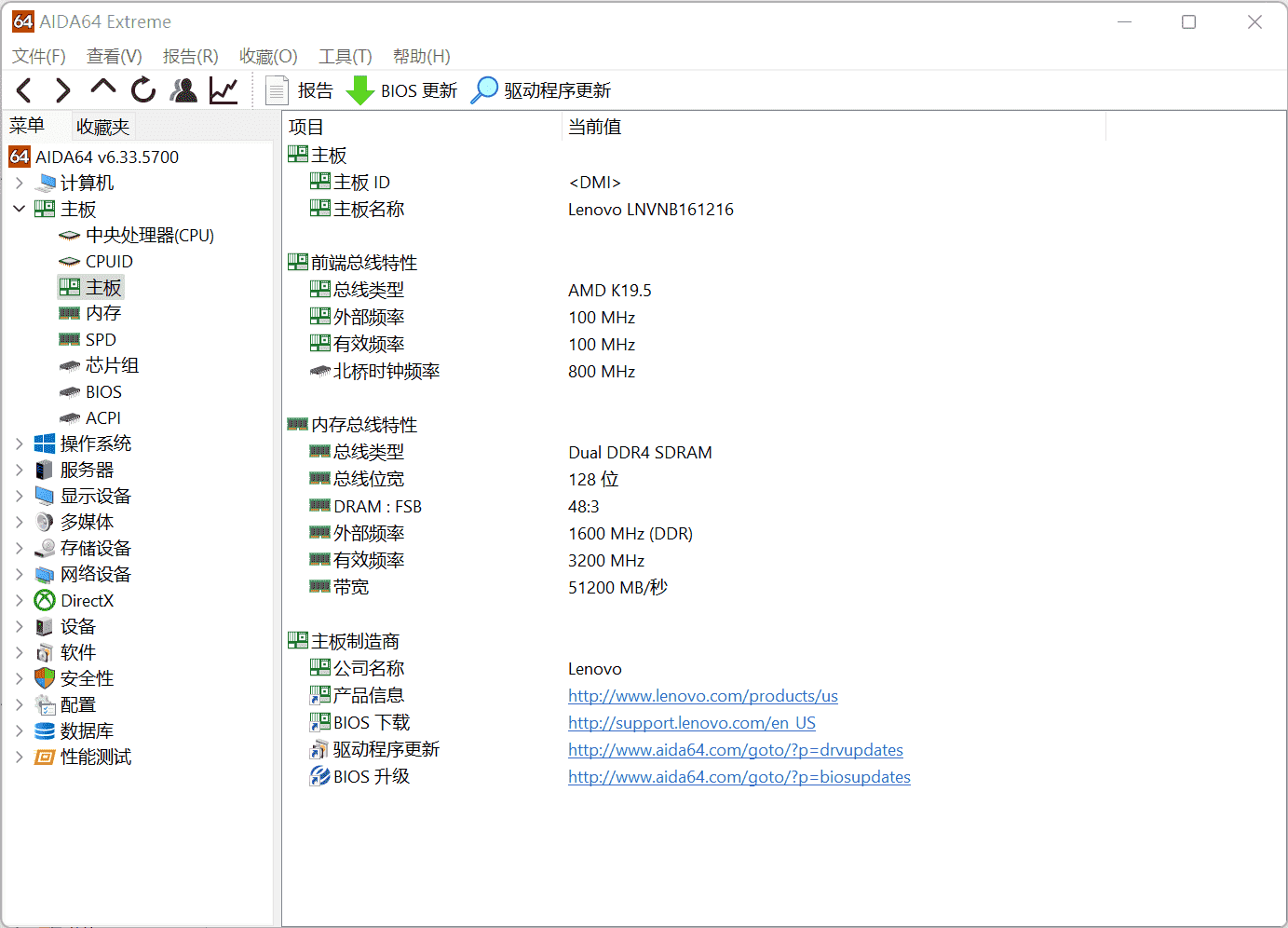The height and width of the screenshot is (928, 1288).
Task: Go forward with the right arrow icon
Action: [x=62, y=90]
